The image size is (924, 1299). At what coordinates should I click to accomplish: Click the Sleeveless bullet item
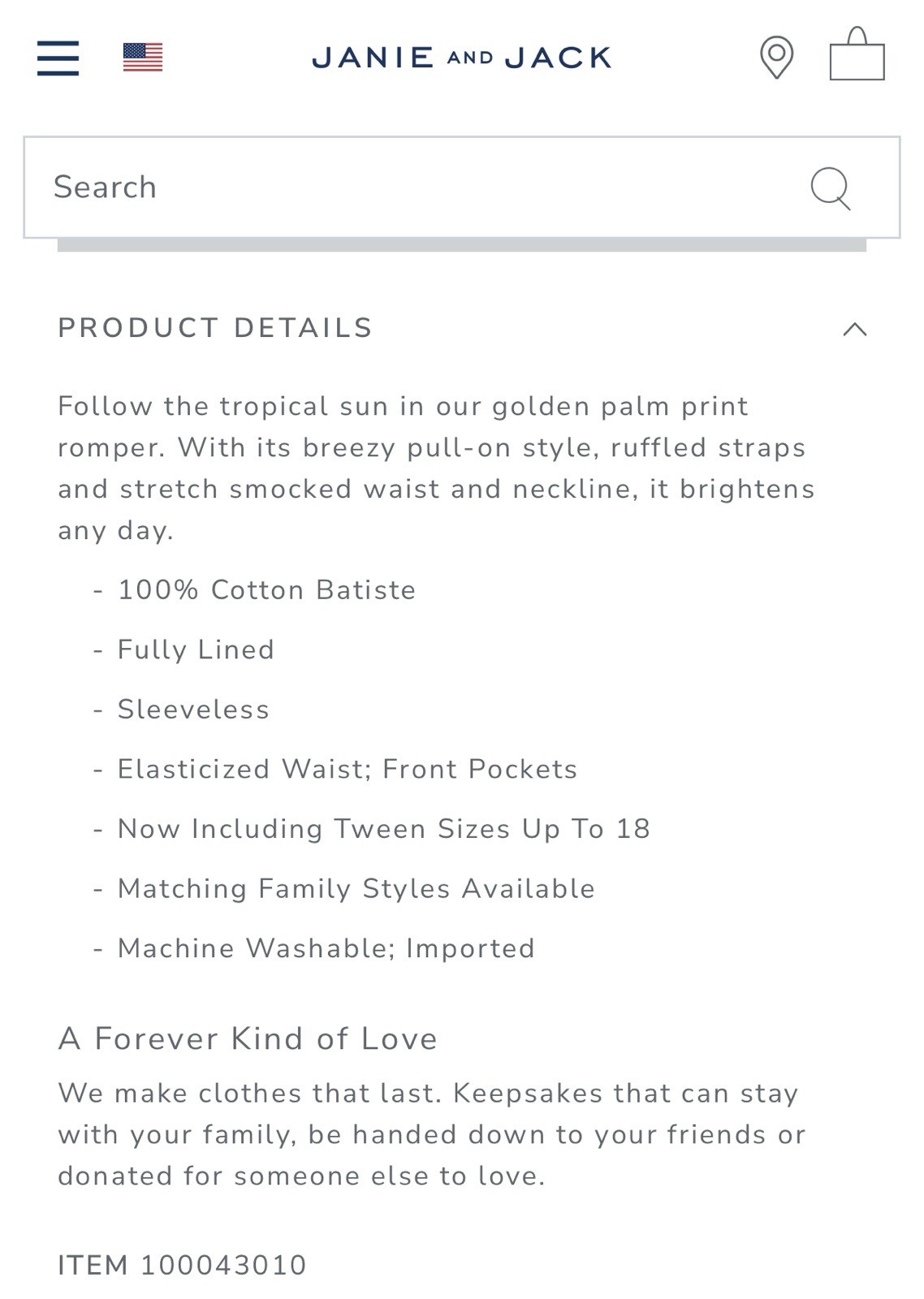tap(193, 710)
